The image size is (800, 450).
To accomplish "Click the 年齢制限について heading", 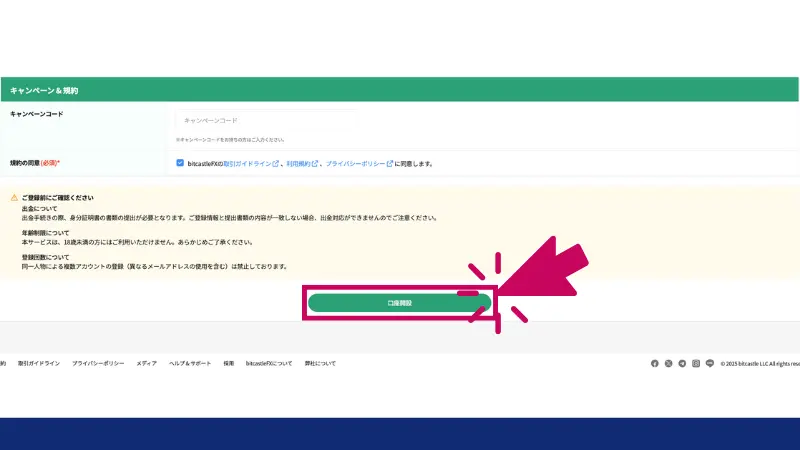I will coord(45,233).
